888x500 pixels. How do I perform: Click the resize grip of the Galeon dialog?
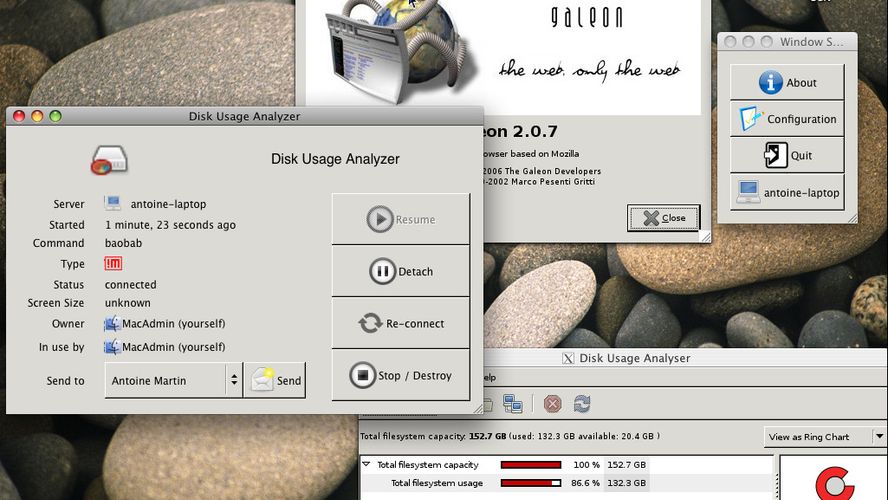coord(705,237)
